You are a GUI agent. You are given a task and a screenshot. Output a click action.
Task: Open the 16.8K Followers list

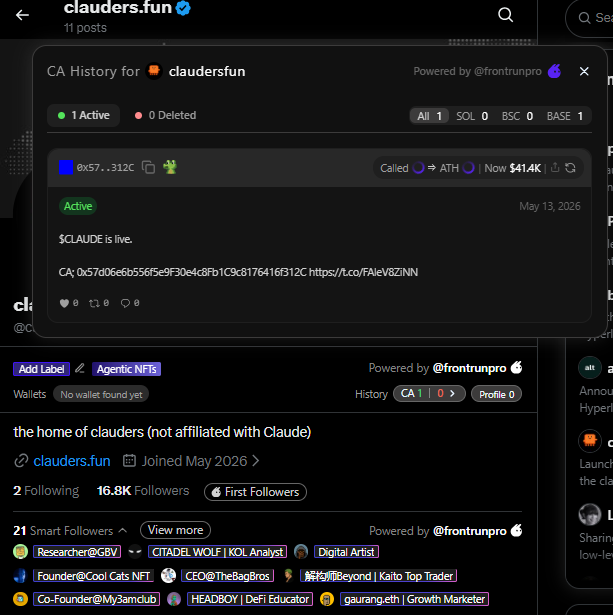click(x=143, y=491)
